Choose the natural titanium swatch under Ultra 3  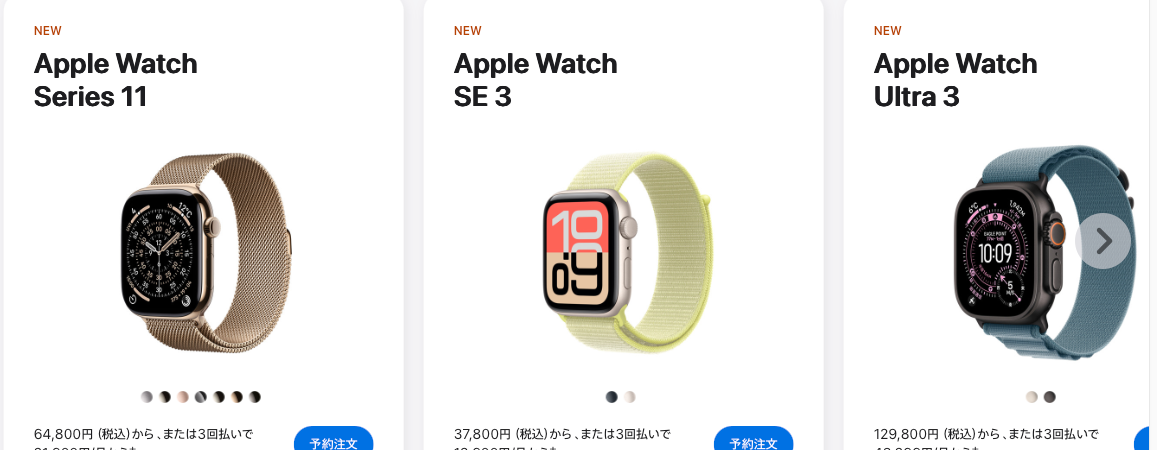click(x=1032, y=397)
